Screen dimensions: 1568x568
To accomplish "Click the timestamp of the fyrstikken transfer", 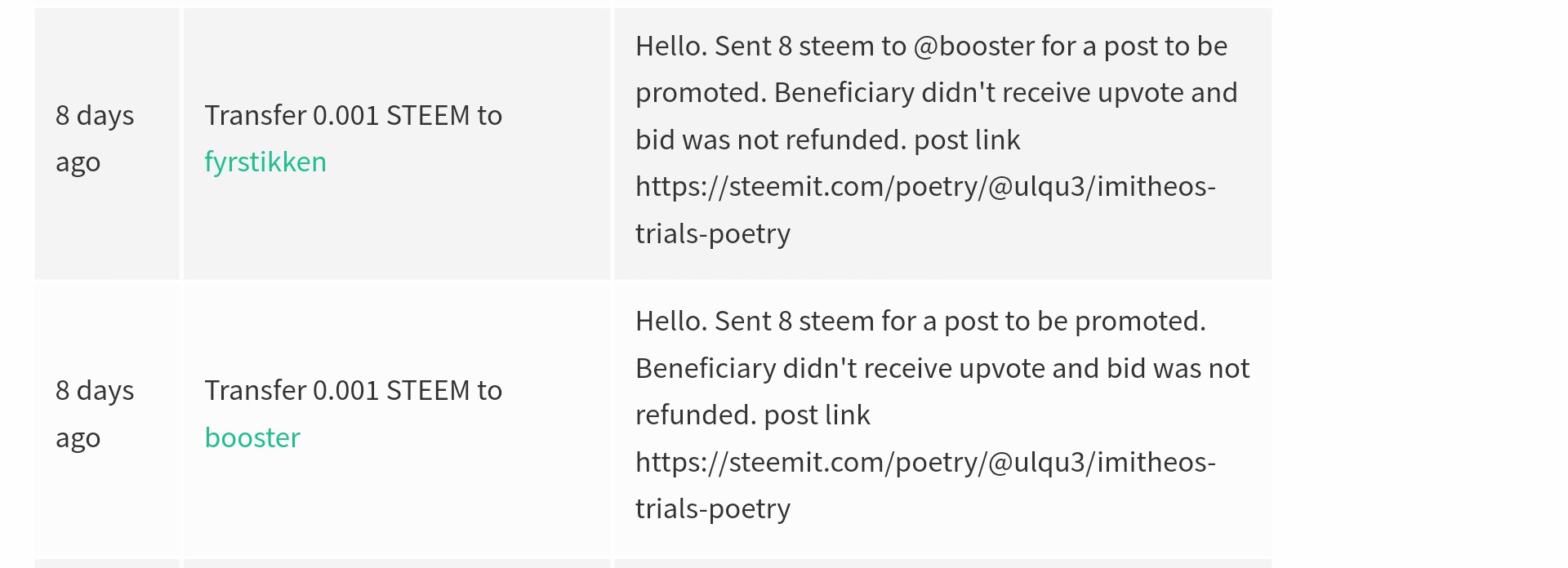I will [x=95, y=139].
